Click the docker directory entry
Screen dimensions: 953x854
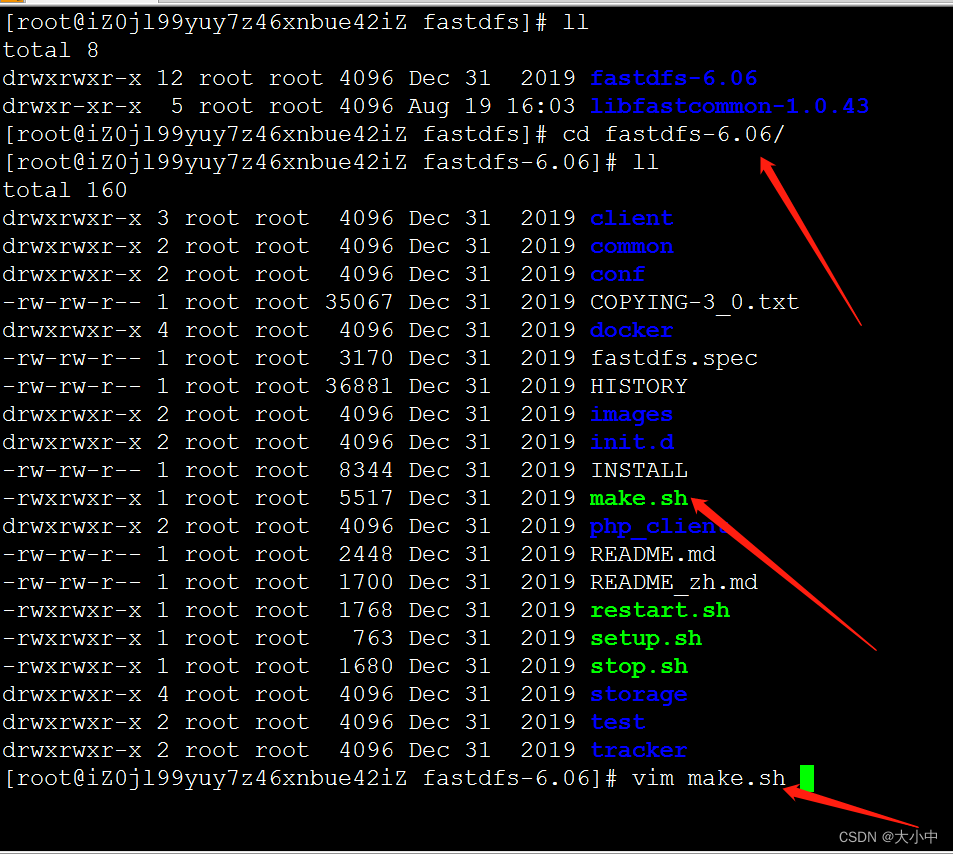tap(629, 330)
